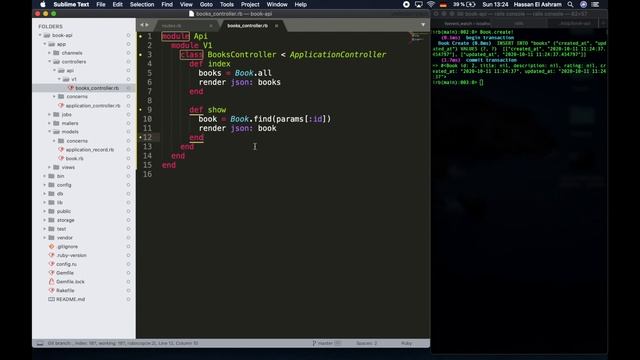The height and width of the screenshot is (360, 640).
Task: Select the db folder in sidebar
Action: (x=60, y=193)
